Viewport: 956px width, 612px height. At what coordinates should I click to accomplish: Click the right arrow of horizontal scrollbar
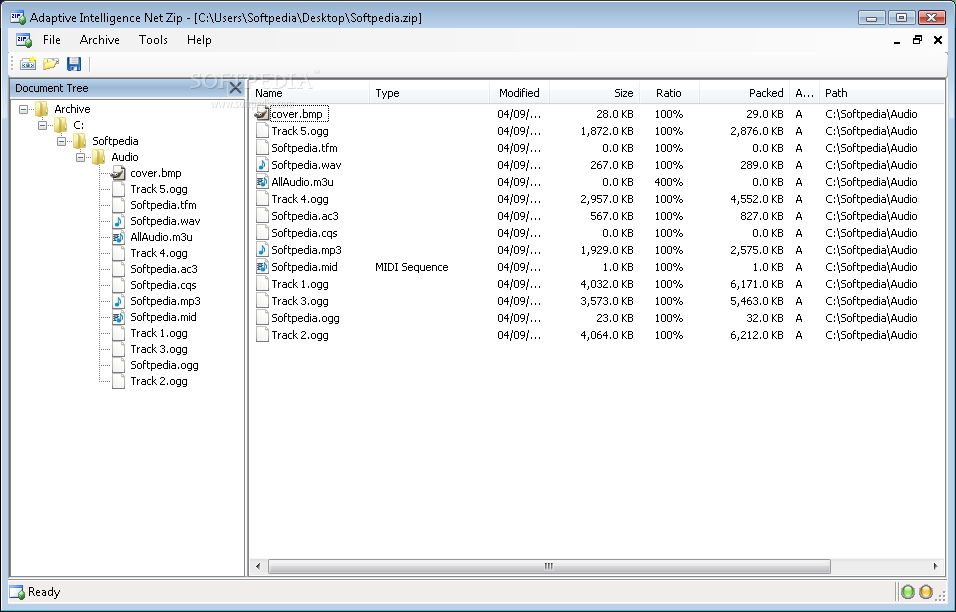935,566
